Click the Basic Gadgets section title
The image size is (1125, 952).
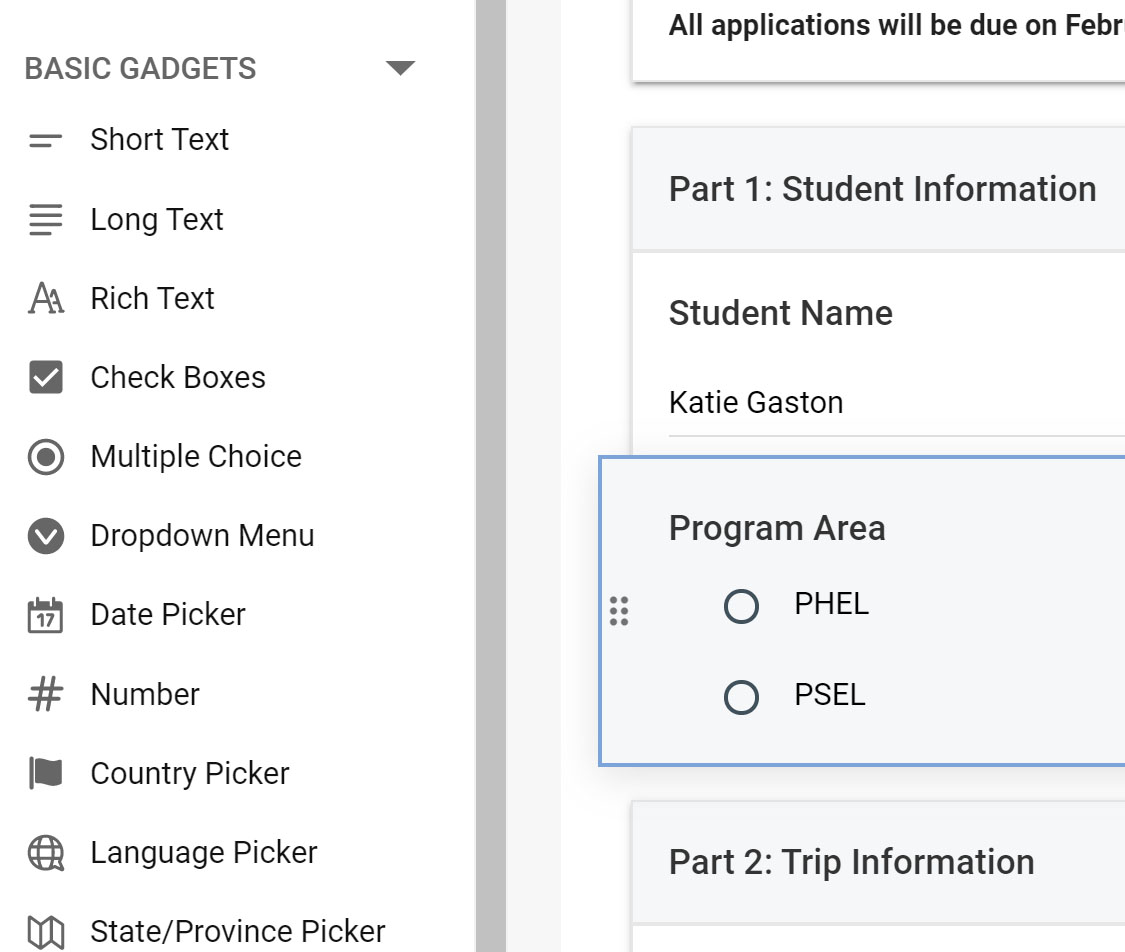coord(140,69)
